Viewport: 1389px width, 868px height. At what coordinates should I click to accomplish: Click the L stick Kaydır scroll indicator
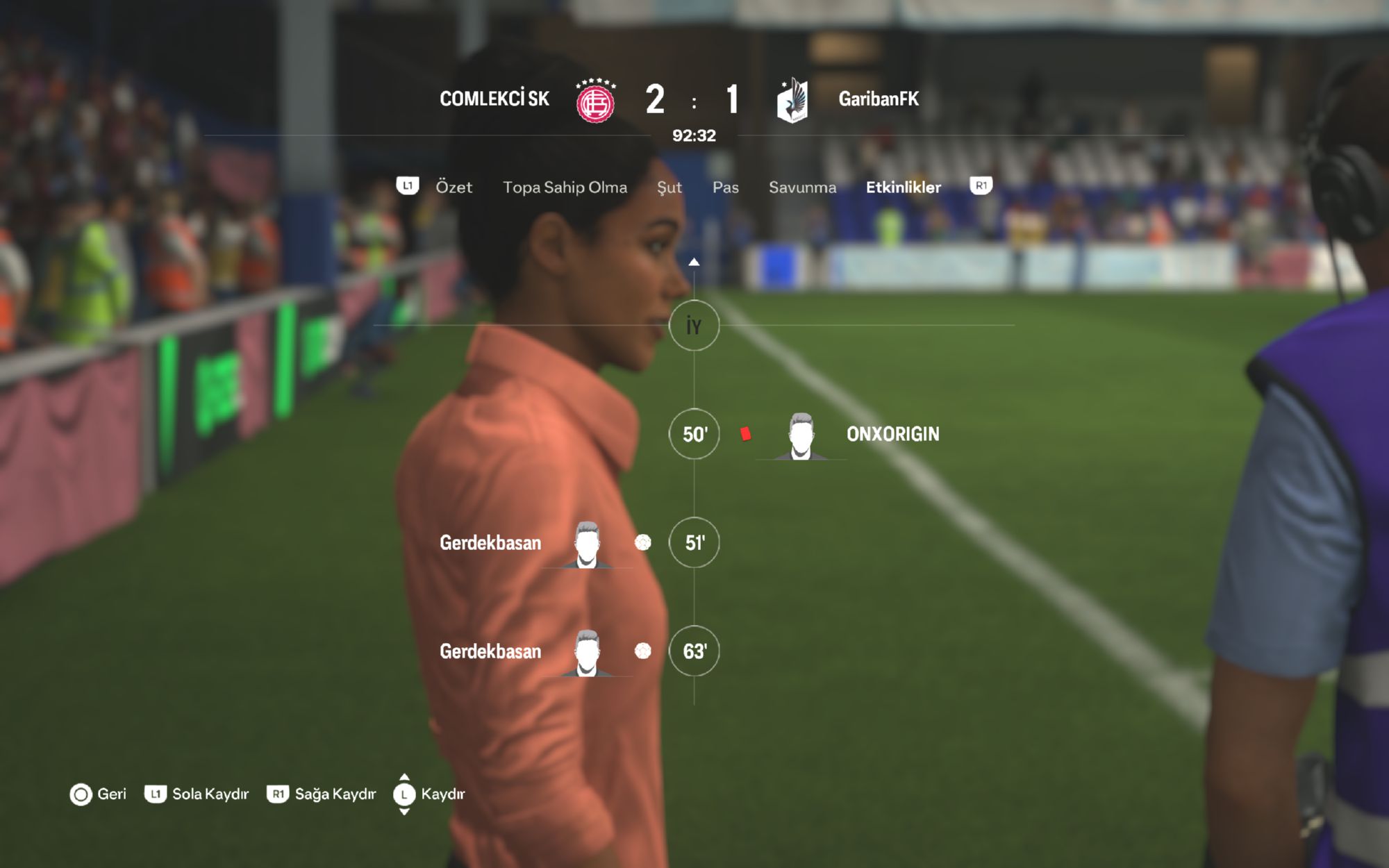click(404, 794)
